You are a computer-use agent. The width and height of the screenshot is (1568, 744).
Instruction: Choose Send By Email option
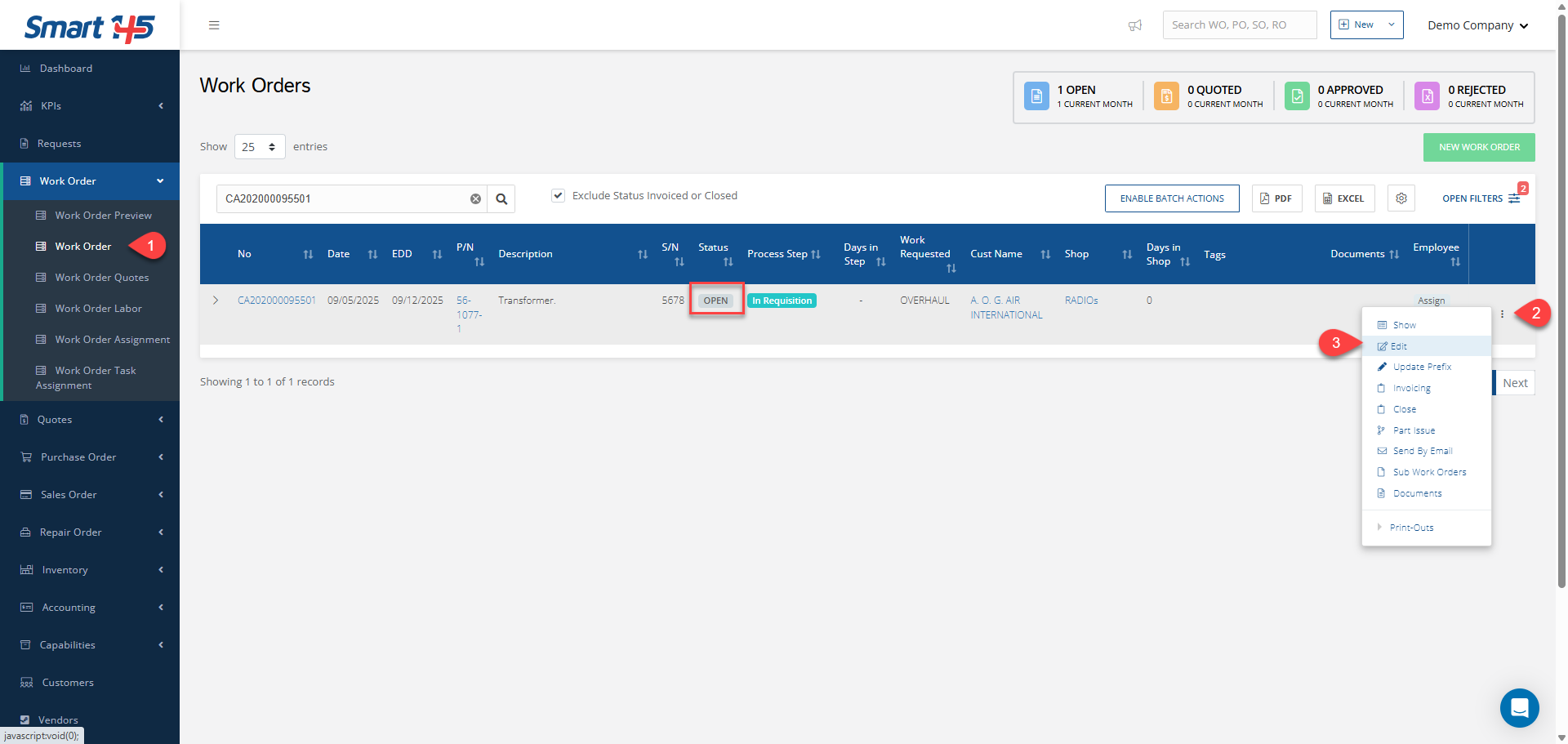[1427, 451]
